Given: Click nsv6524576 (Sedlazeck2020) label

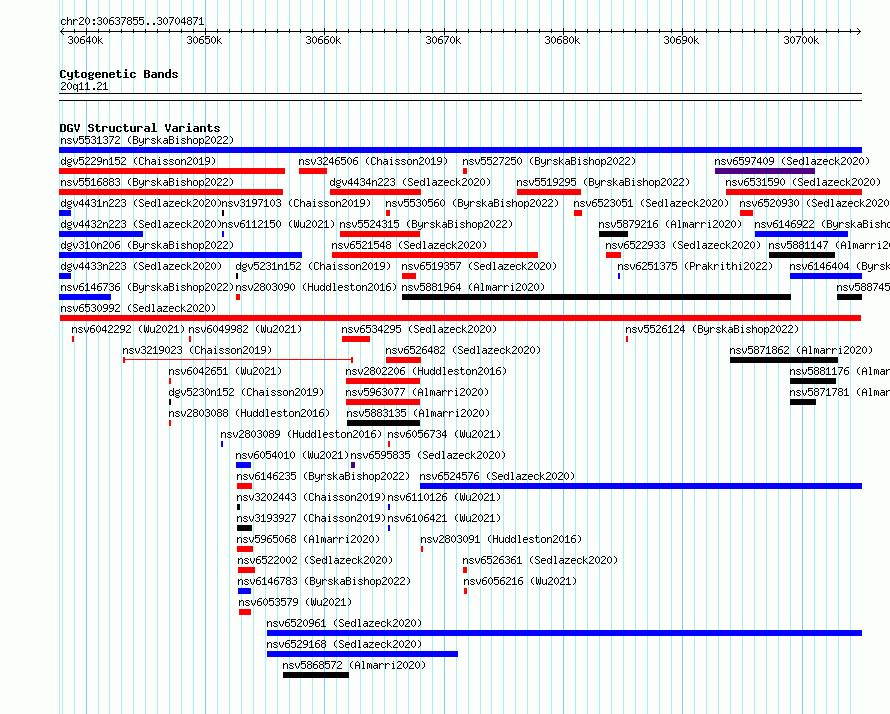Looking at the screenshot, I should coord(497,476).
